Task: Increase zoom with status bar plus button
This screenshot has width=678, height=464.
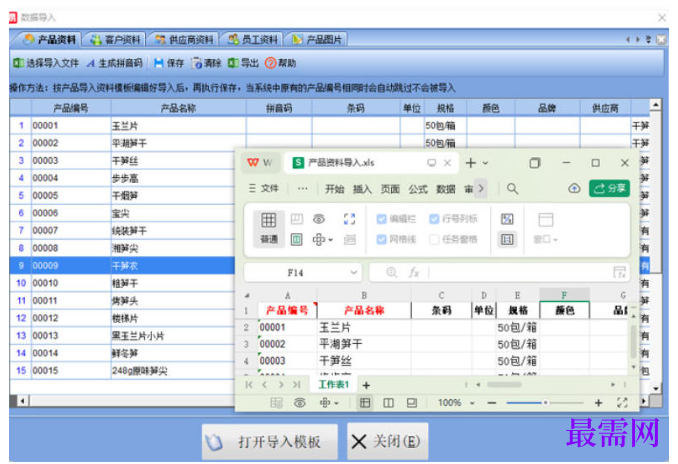Action: tap(598, 403)
